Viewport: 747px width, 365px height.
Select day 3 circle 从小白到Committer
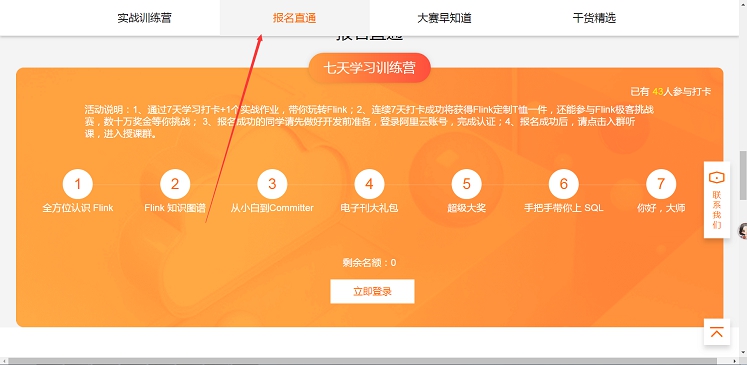pyautogui.click(x=272, y=184)
